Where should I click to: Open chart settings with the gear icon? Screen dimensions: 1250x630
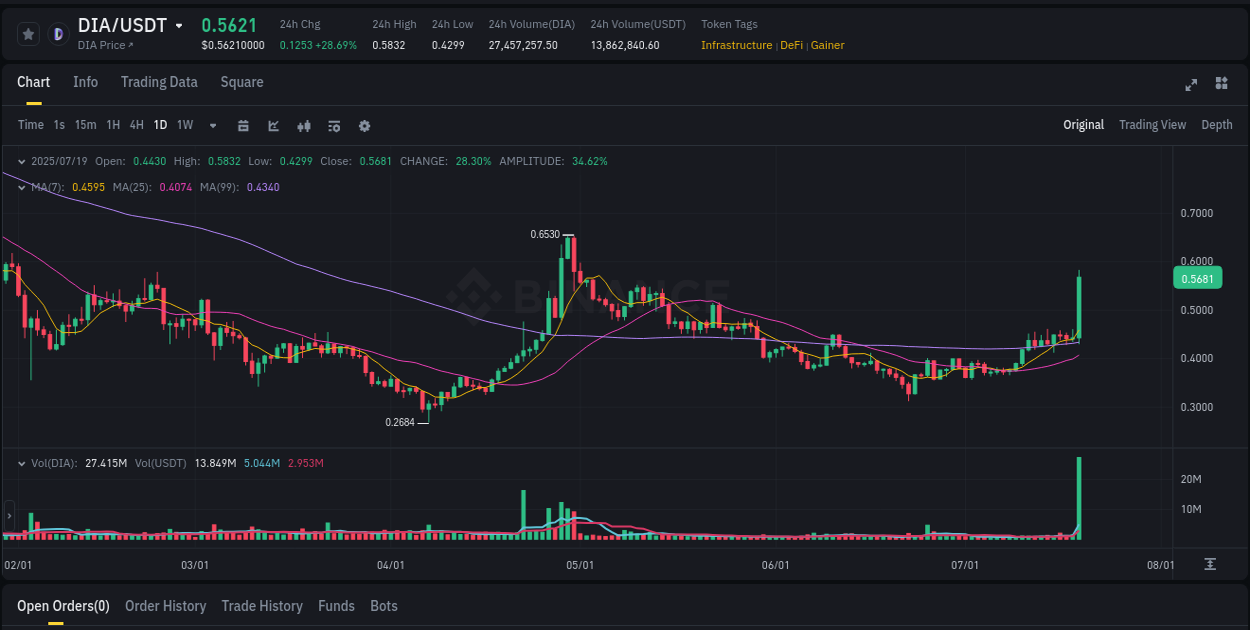(x=364, y=126)
